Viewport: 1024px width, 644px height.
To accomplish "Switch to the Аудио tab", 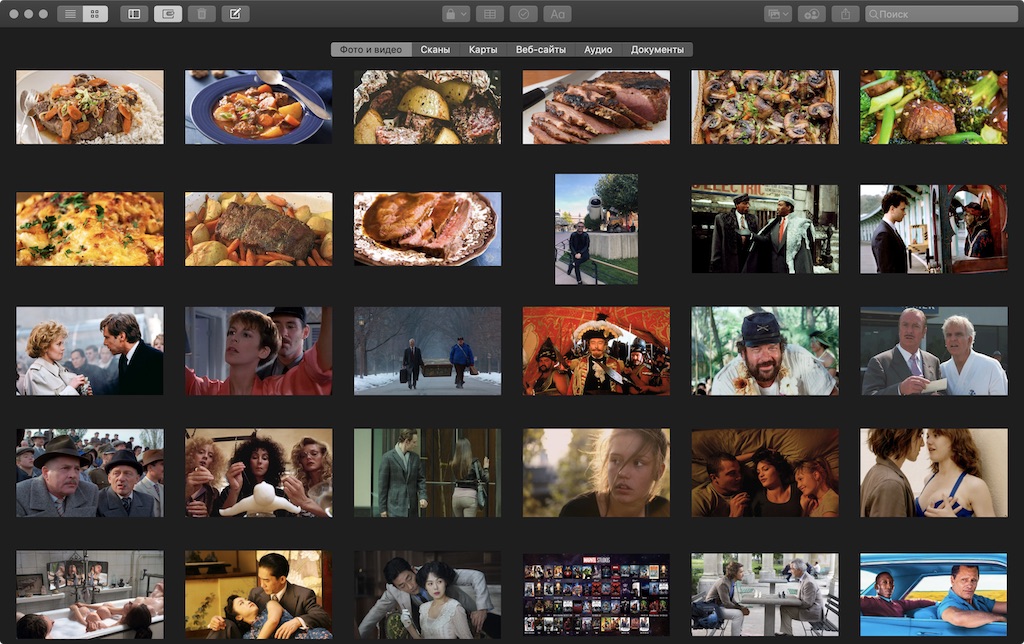I will 598,50.
